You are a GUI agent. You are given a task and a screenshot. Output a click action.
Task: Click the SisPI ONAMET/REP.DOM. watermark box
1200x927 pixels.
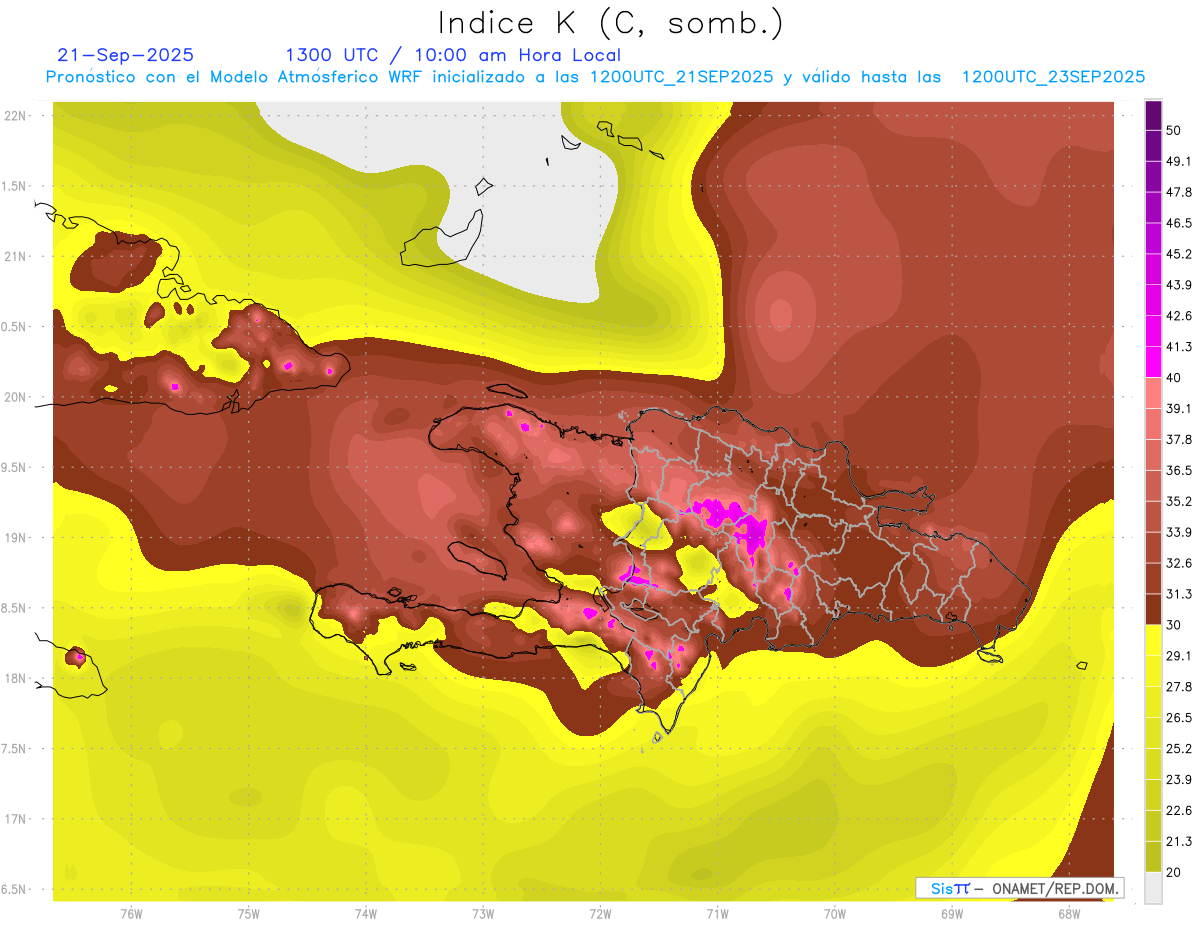(1019, 888)
